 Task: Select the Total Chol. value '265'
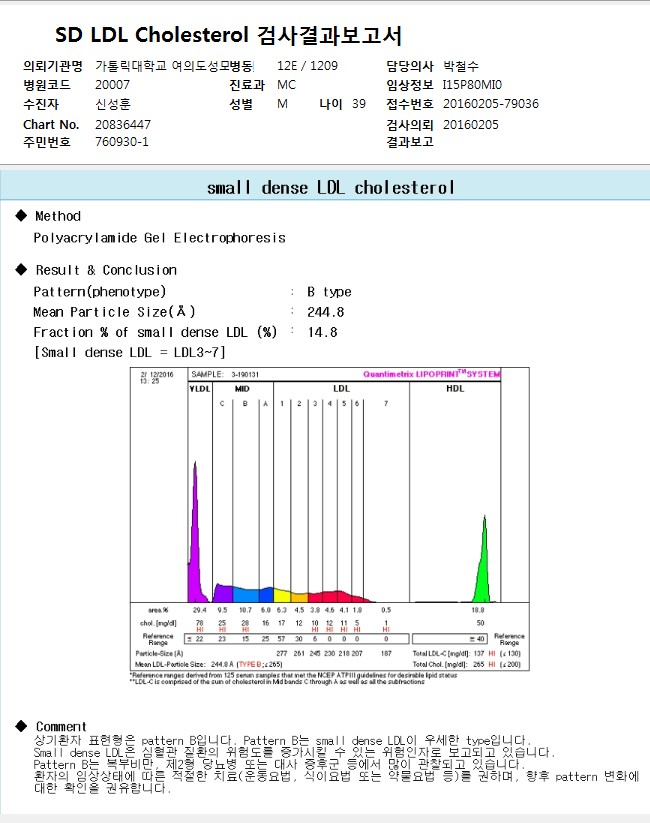(x=478, y=664)
